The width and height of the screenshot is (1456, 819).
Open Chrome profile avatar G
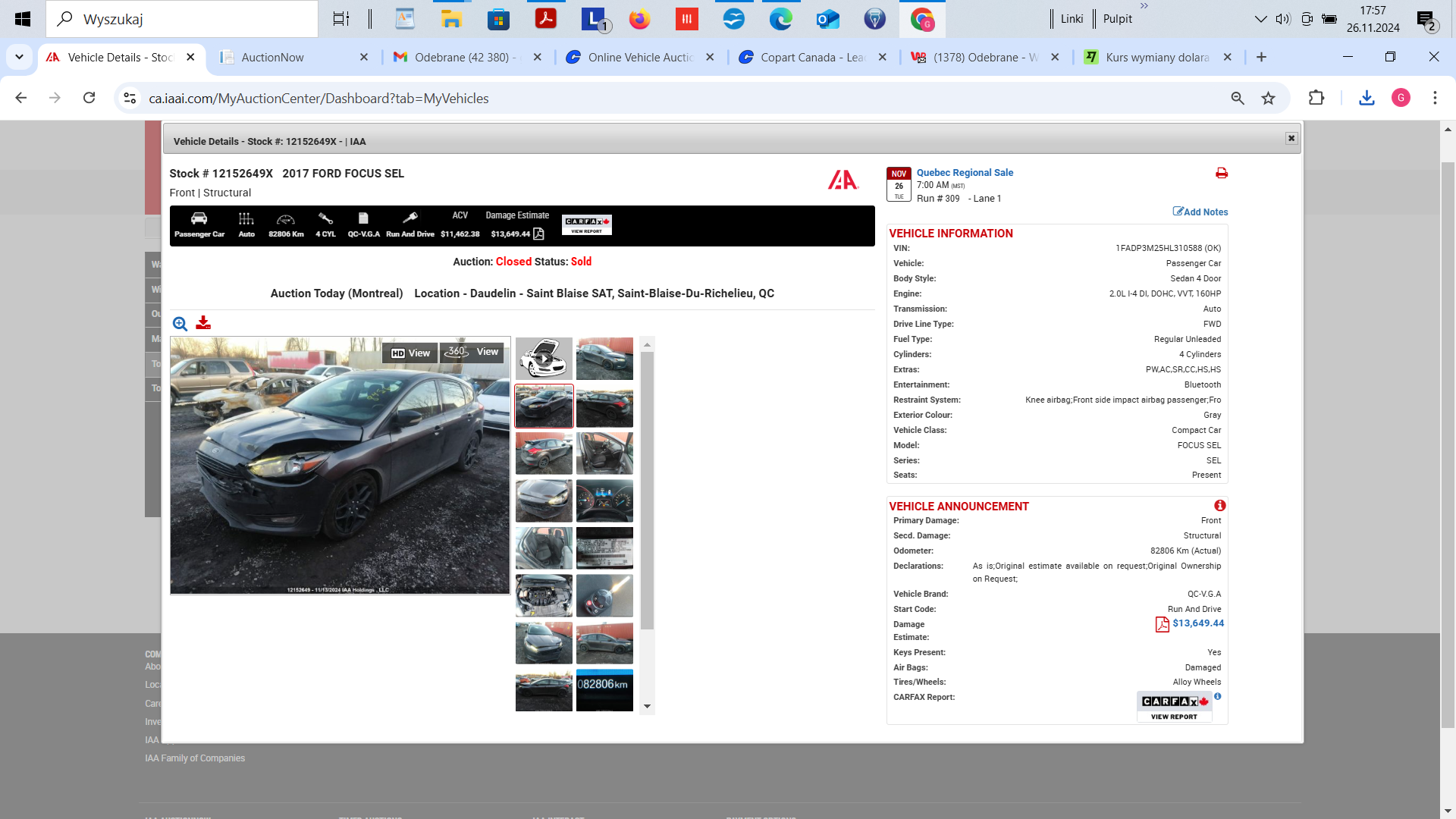[1401, 98]
